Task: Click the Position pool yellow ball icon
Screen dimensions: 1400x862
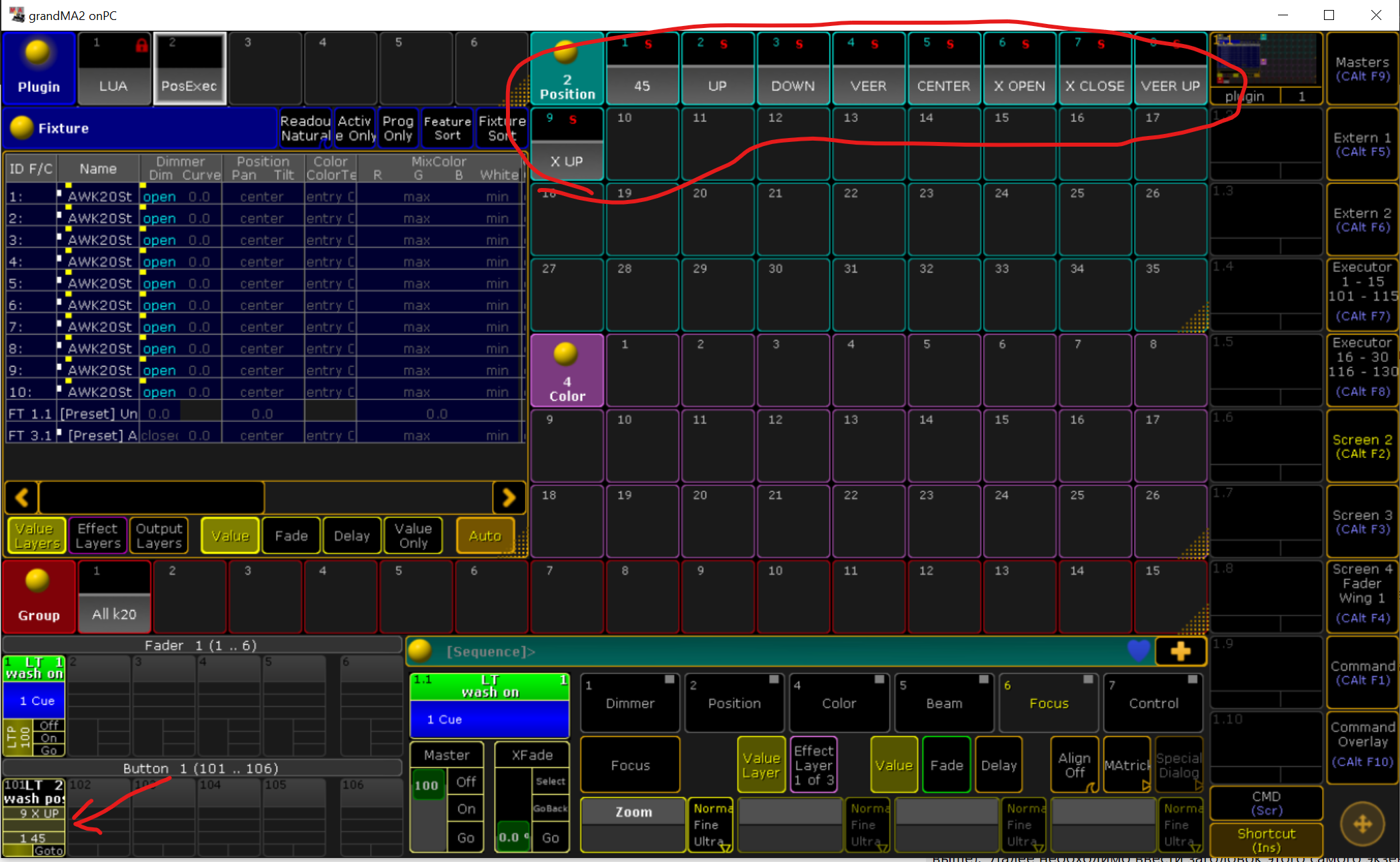Action: (x=565, y=51)
